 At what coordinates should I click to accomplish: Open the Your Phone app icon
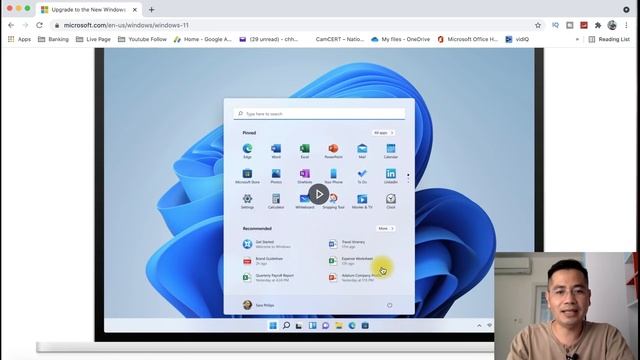(333, 176)
